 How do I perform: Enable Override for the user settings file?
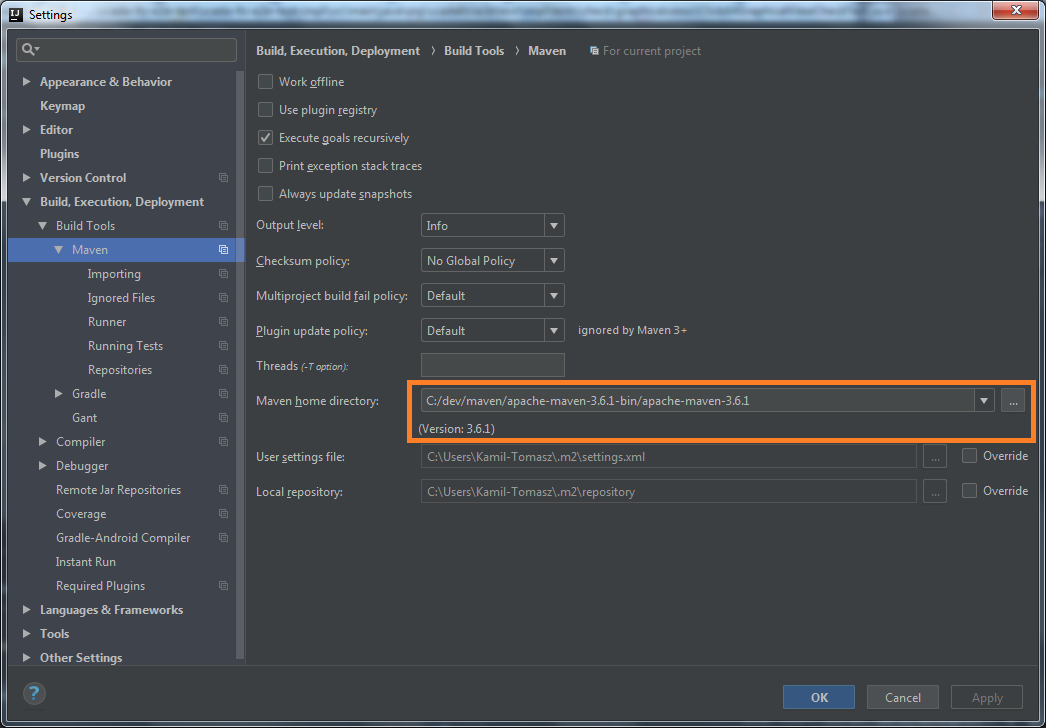point(969,456)
